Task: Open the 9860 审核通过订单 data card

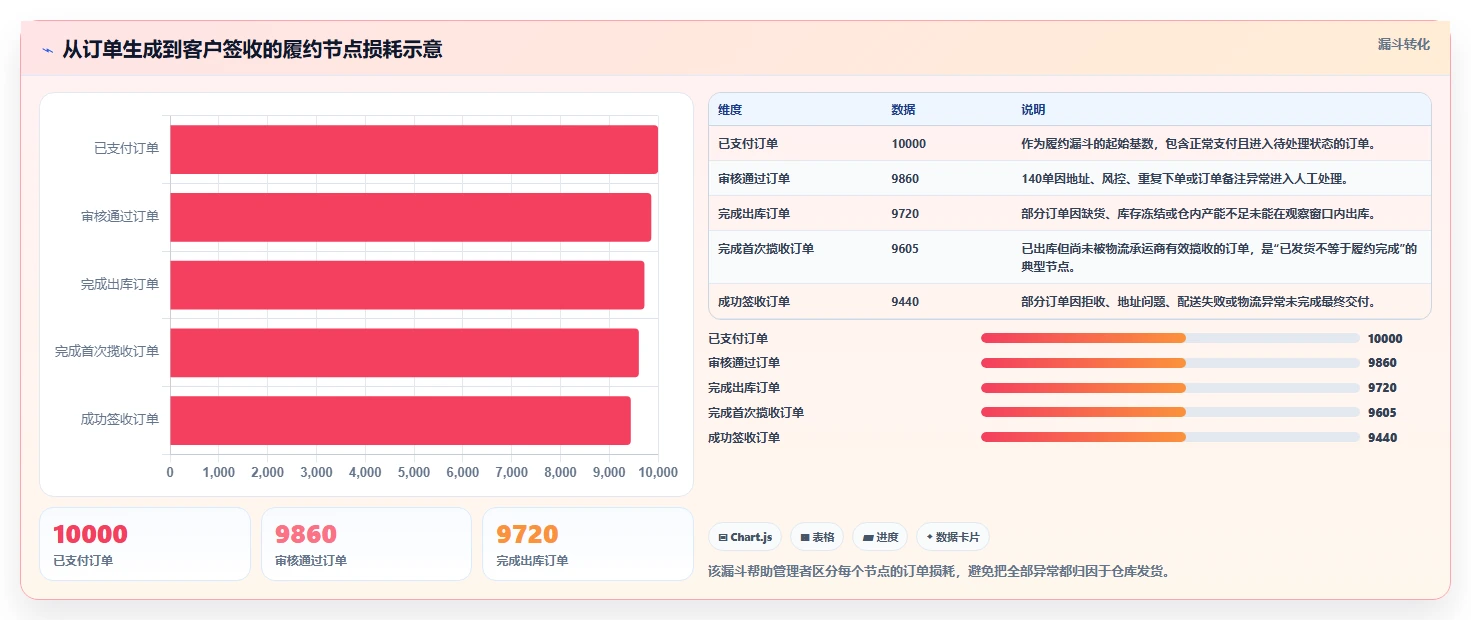Action: click(x=366, y=544)
